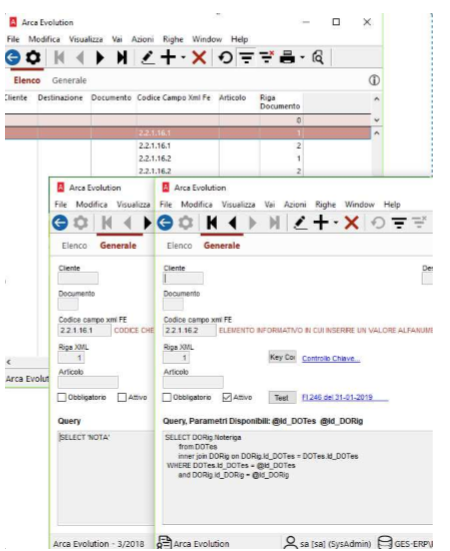Image resolution: width=450 pixels, height=551 pixels.
Task: Add record with plus in right front window
Action: pyautogui.click(x=321, y=222)
